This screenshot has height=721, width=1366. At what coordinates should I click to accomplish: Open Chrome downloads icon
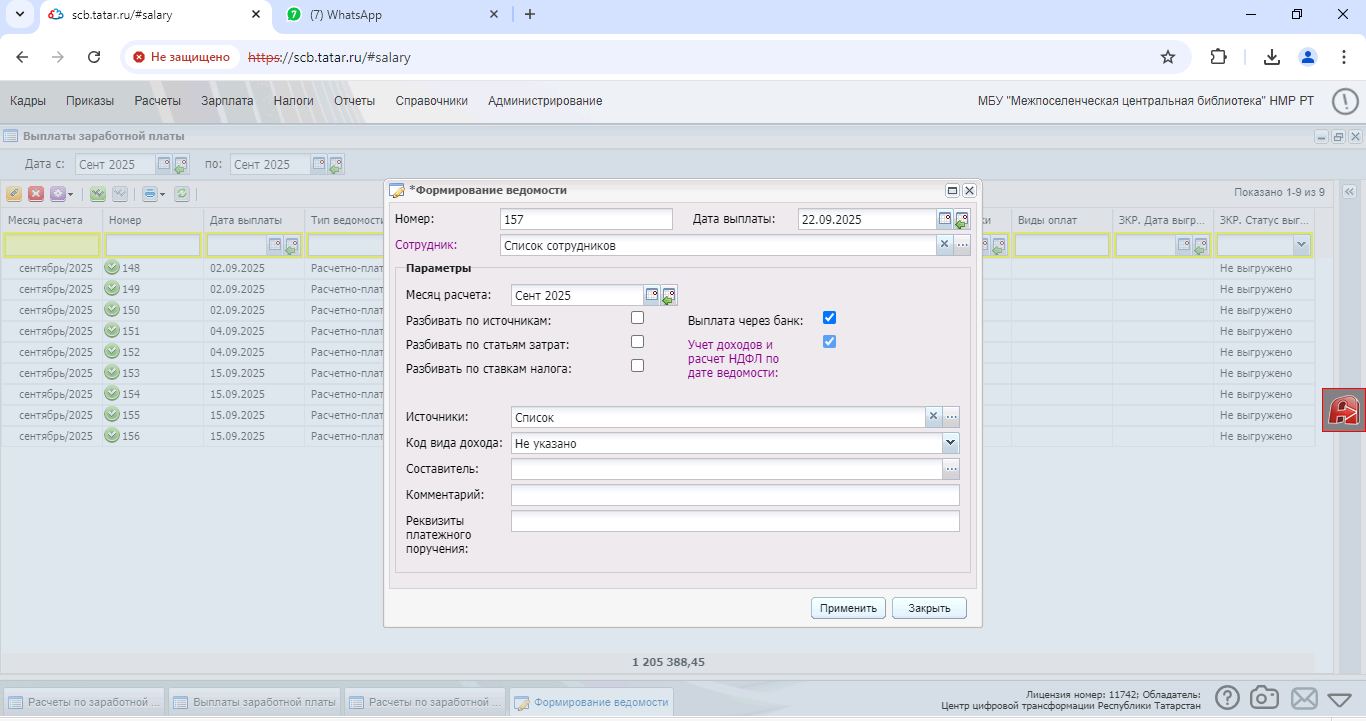1272,57
